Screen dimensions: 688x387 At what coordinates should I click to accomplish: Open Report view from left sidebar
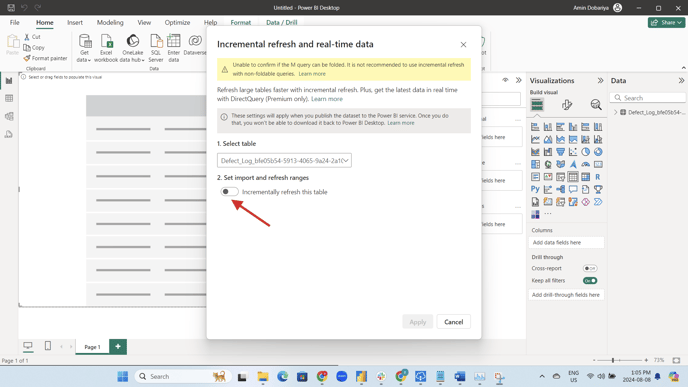pyautogui.click(x=9, y=81)
